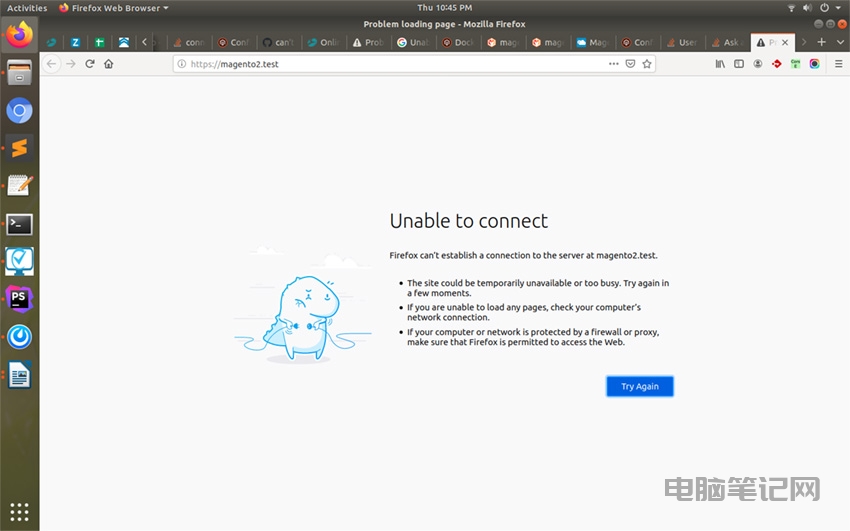Screen dimensions: 850x531
Task: Open Terminal from the dock
Action: click(20, 224)
